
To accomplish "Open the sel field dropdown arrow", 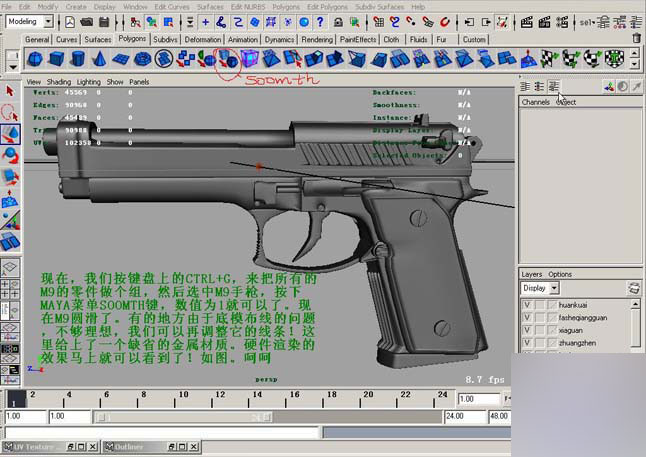I will click(594, 23).
